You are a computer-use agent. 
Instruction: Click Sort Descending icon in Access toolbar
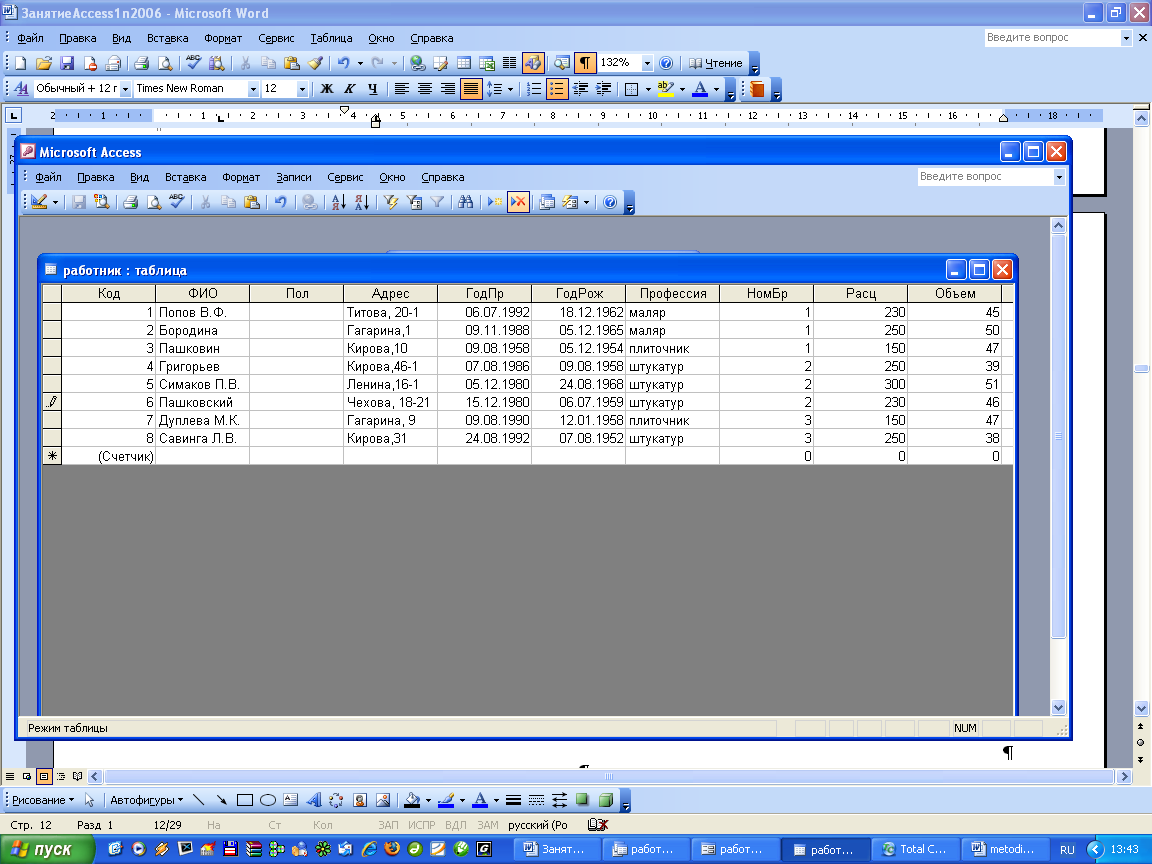[361, 202]
